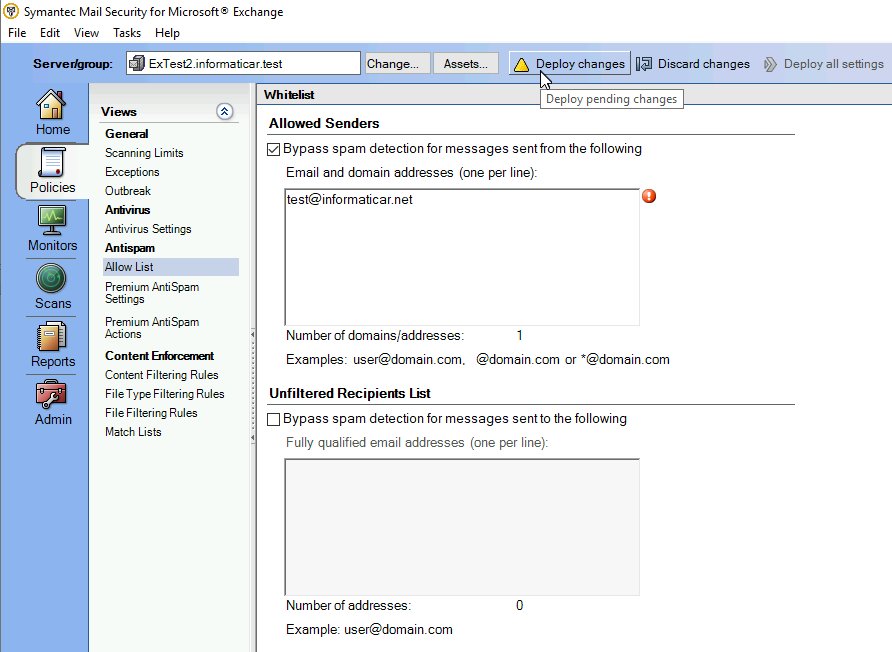Click the Antispam heading in Views

(130, 248)
